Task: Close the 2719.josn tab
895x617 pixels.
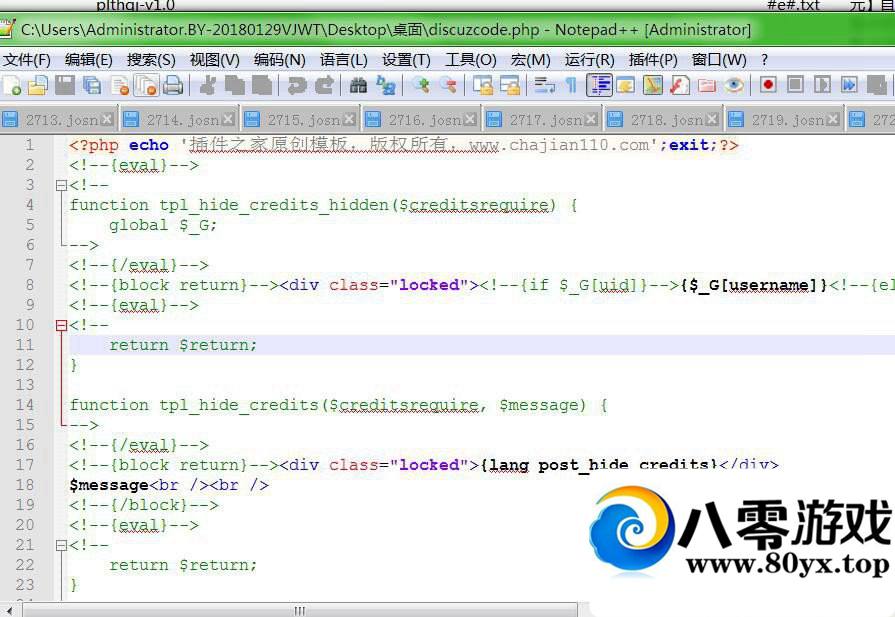Action: pyautogui.click(x=833, y=119)
